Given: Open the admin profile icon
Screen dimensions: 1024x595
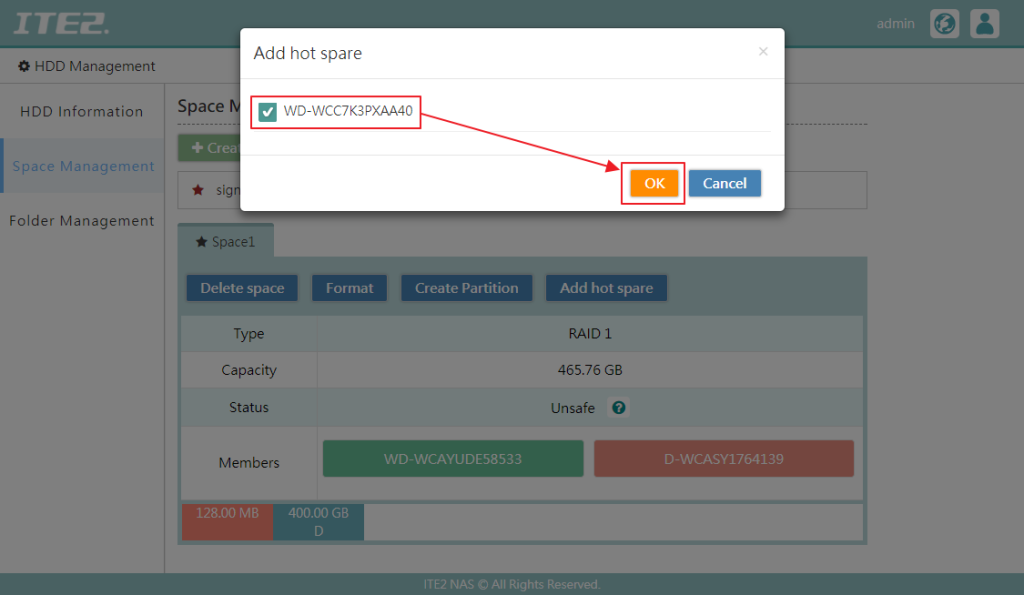Looking at the screenshot, I should (984, 23).
